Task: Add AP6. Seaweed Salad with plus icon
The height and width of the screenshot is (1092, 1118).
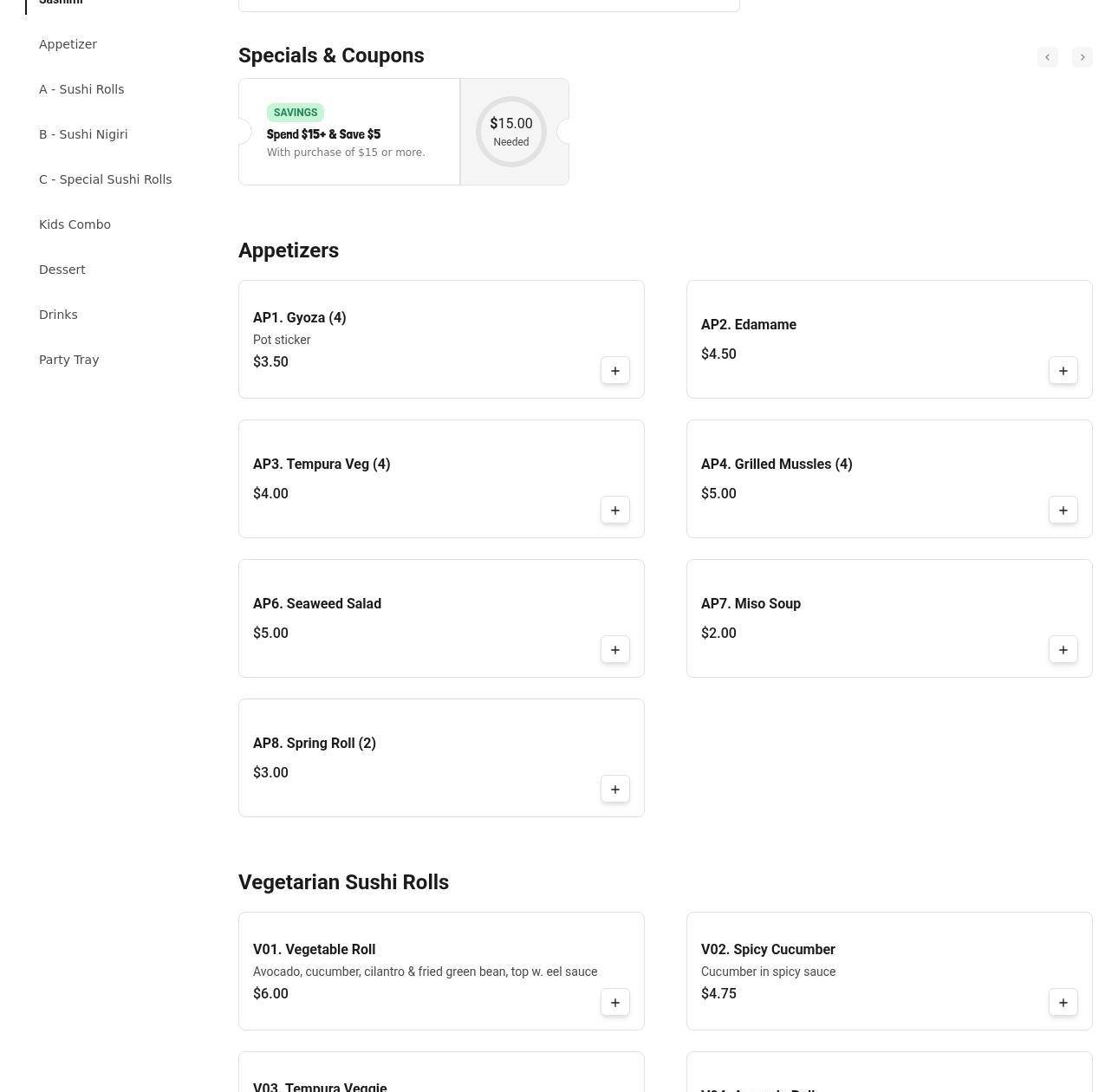Action: point(614,650)
